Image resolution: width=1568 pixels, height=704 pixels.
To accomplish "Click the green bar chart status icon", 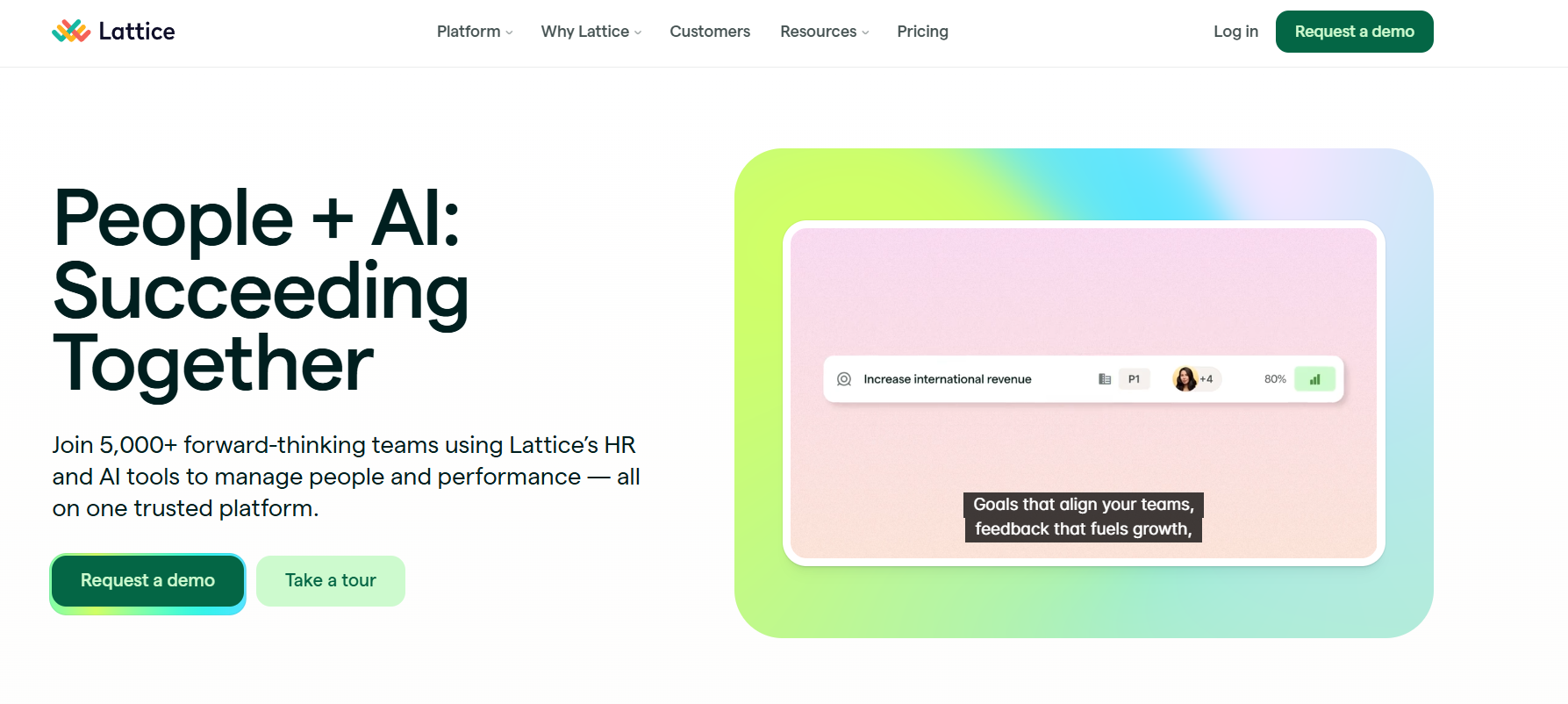I will coord(1314,379).
